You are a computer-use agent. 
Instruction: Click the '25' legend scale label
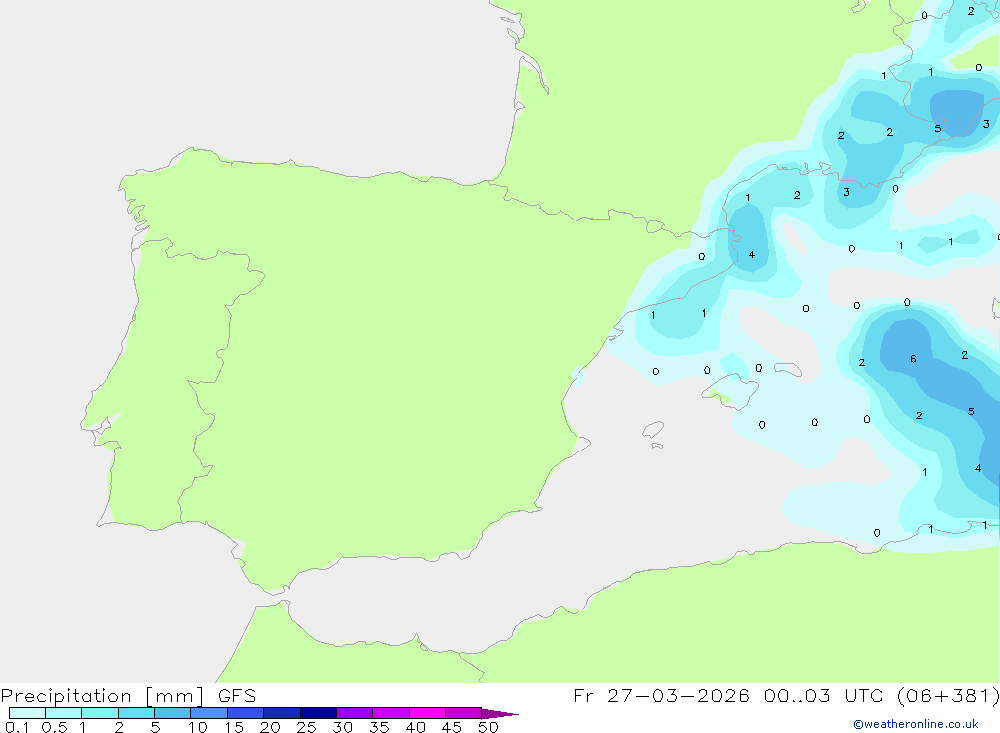pos(307,727)
